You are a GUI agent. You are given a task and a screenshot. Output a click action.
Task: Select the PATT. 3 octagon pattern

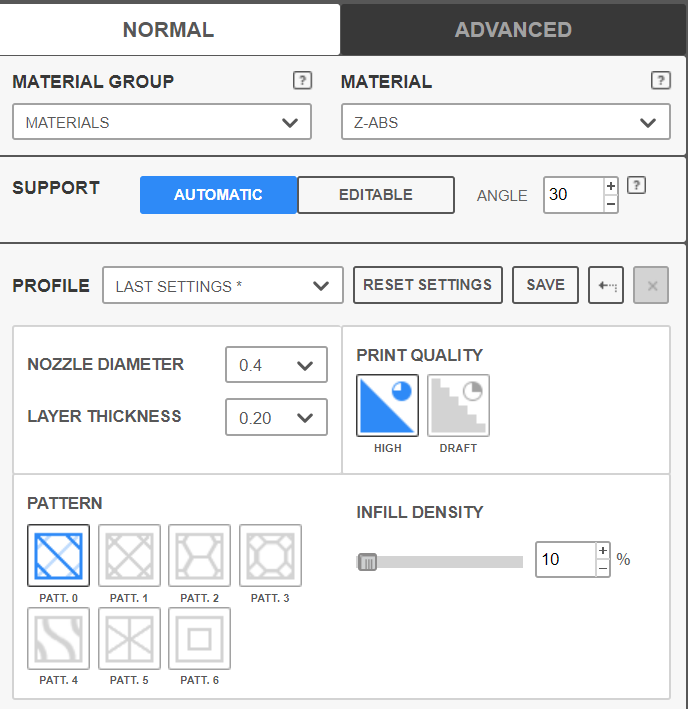(x=270, y=556)
